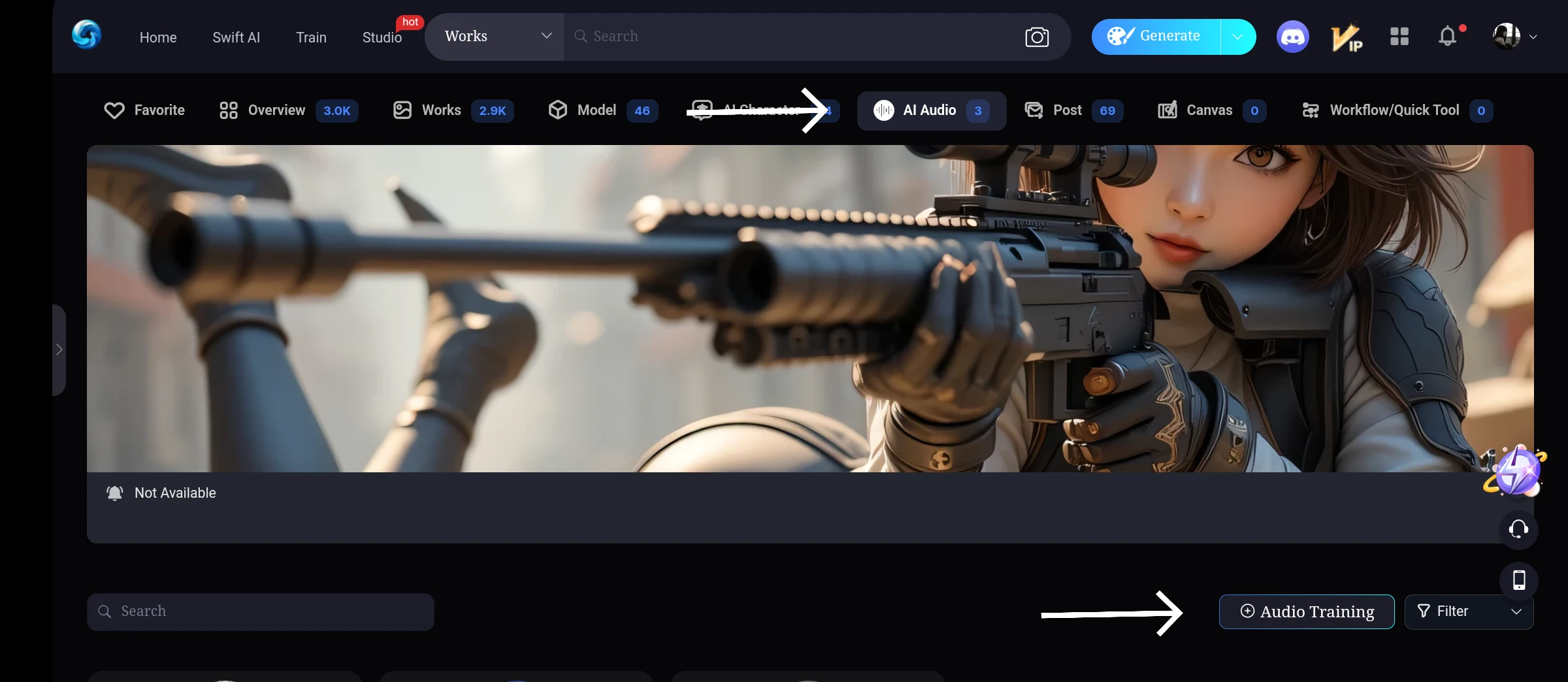Open the notifications bell
This screenshot has width=1568, height=682.
(1448, 36)
